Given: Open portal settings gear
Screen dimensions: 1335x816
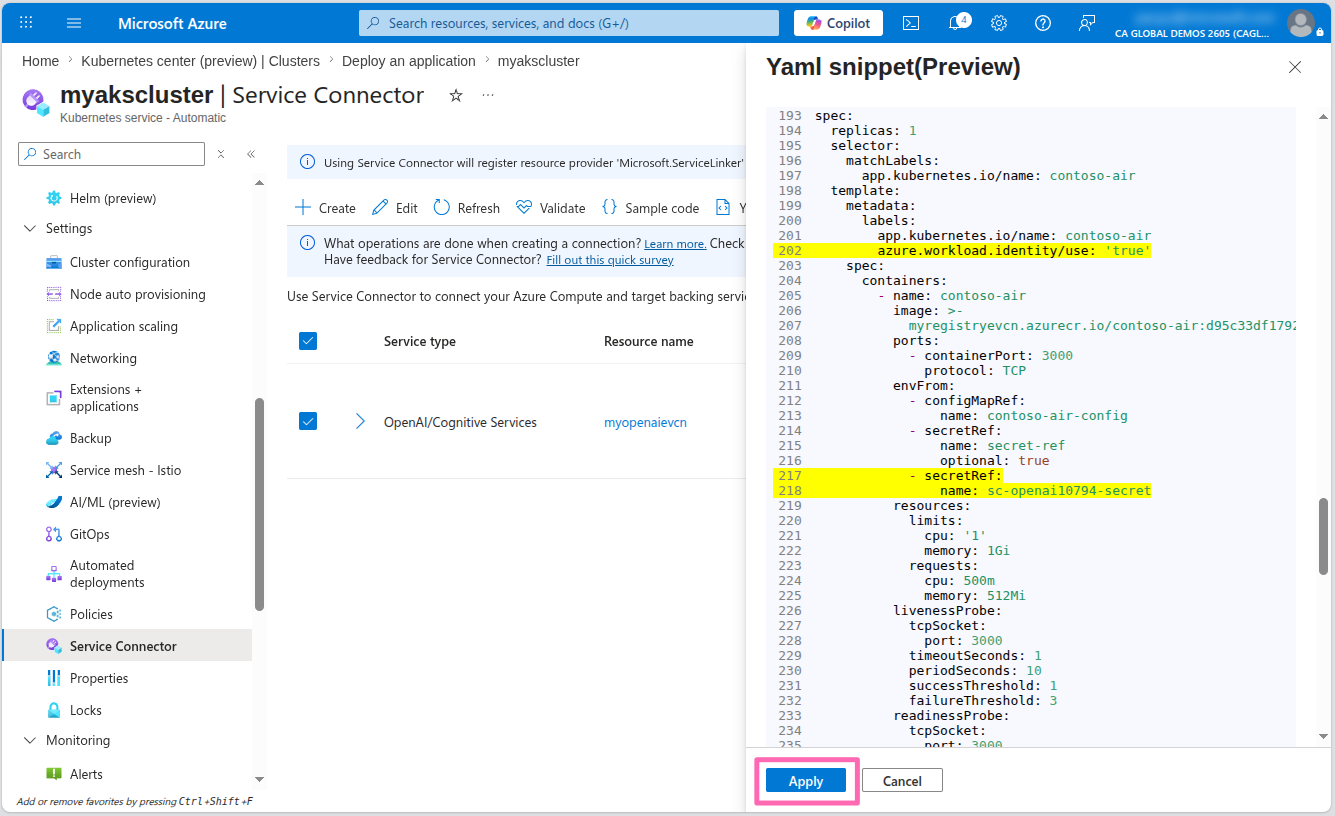Looking at the screenshot, I should point(999,23).
